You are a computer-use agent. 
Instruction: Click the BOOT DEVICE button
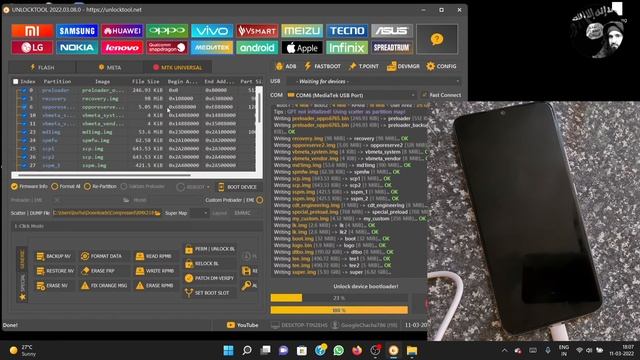(x=238, y=187)
